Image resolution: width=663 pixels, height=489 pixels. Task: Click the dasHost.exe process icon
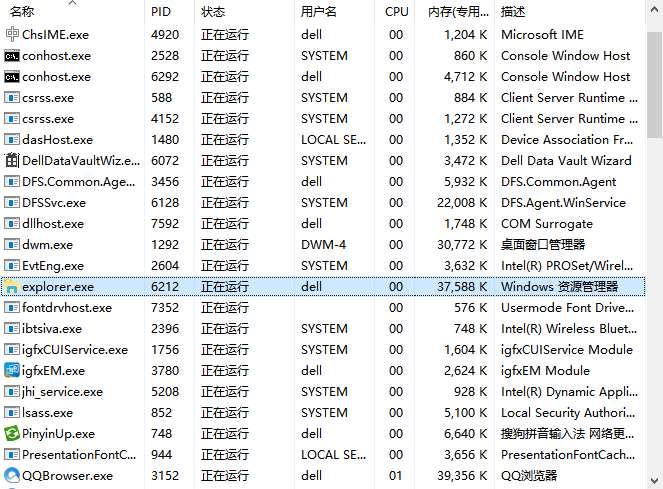click(12, 140)
